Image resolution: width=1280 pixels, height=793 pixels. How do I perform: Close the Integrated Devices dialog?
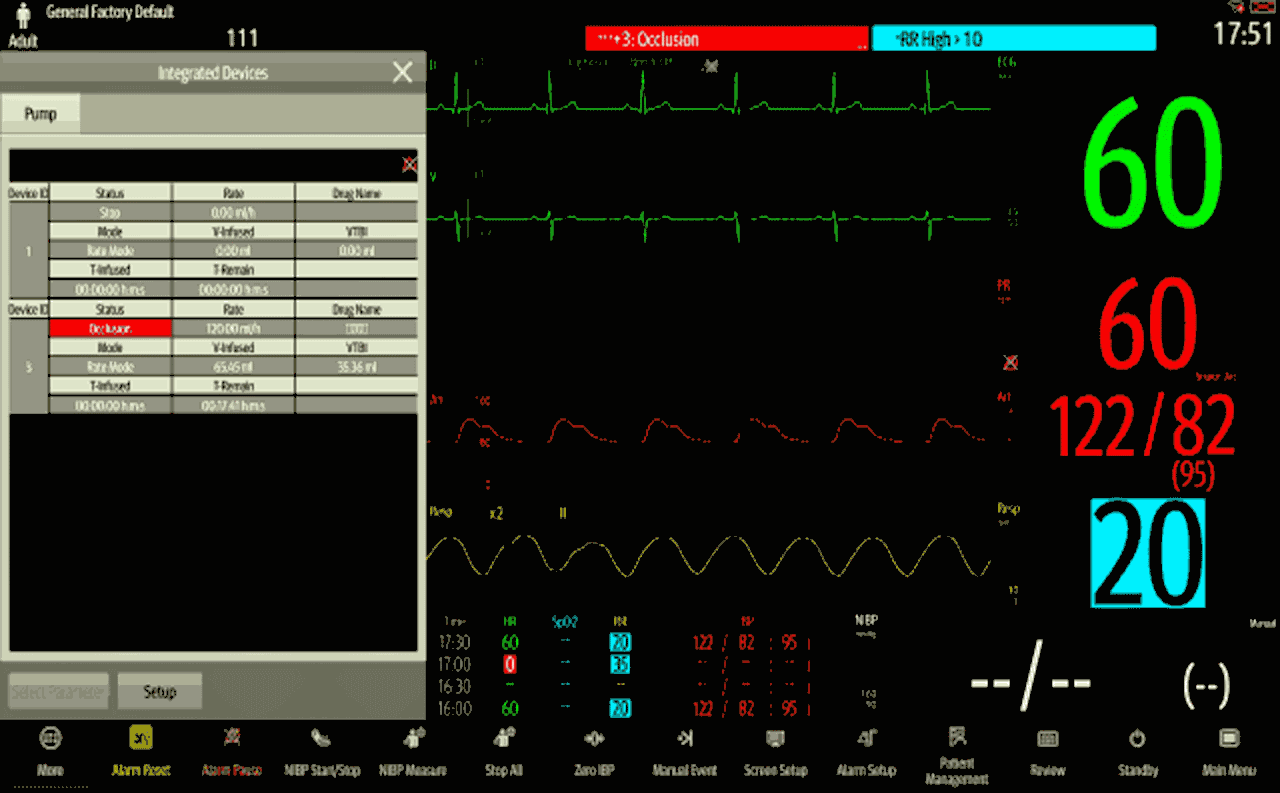pyautogui.click(x=402, y=72)
